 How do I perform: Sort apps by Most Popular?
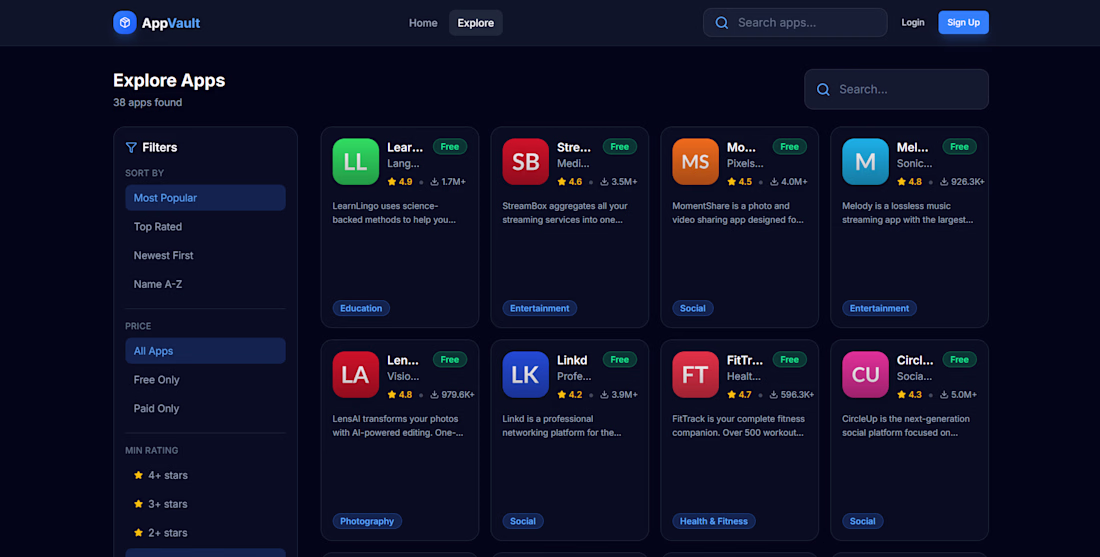click(x=206, y=198)
